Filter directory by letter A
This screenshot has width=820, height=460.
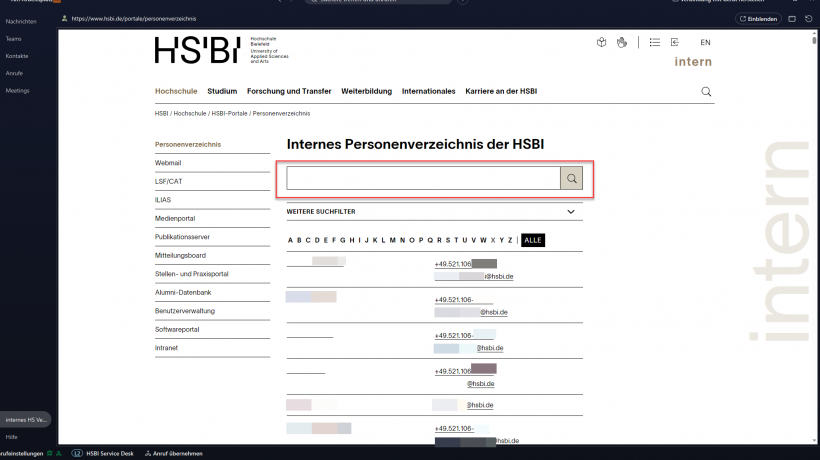tap(290, 240)
